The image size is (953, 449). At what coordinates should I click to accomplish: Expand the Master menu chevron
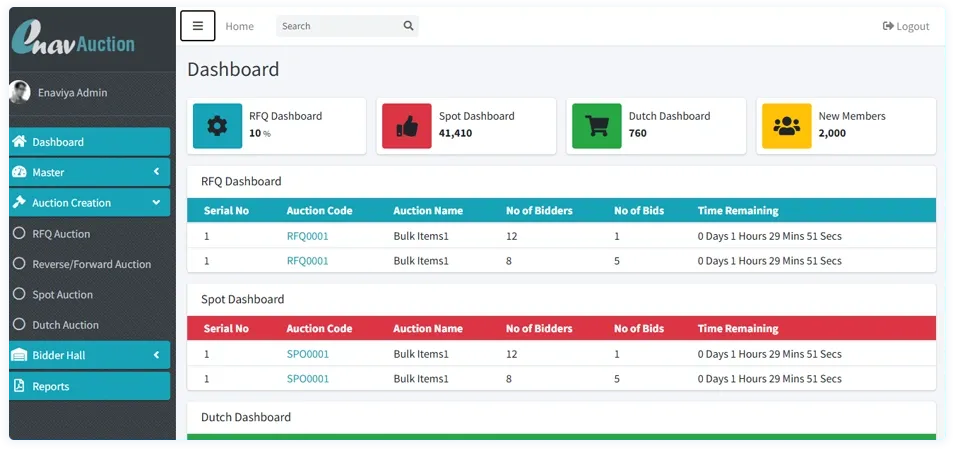pos(156,172)
